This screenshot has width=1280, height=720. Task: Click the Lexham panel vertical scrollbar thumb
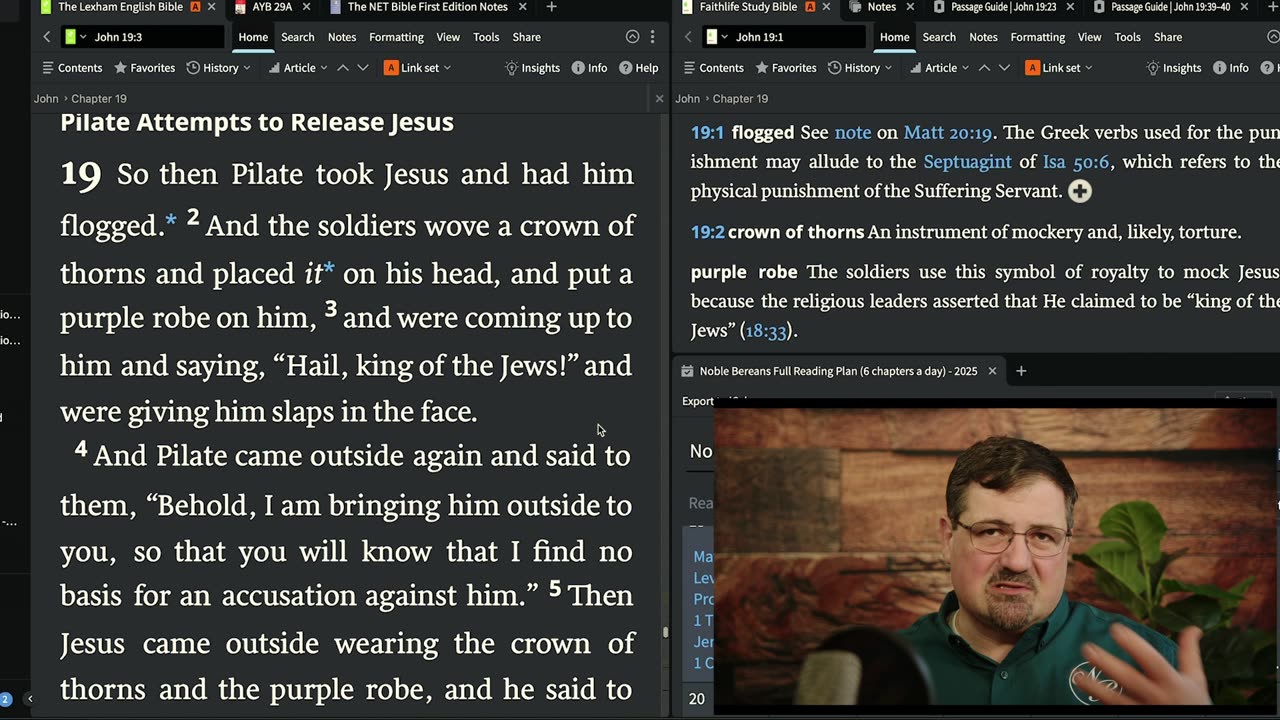tap(664, 632)
